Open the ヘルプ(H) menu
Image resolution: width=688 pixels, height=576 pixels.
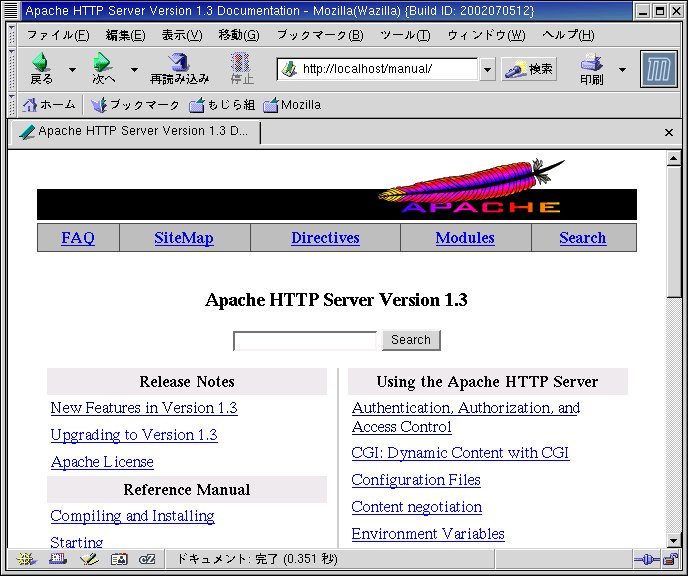pos(568,35)
